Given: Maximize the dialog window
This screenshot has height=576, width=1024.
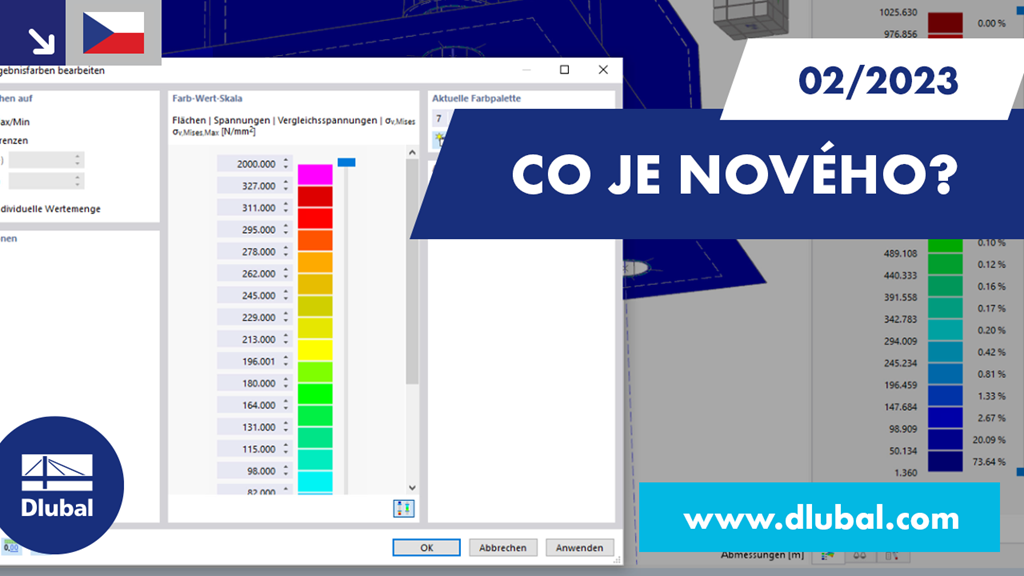Looking at the screenshot, I should (564, 70).
